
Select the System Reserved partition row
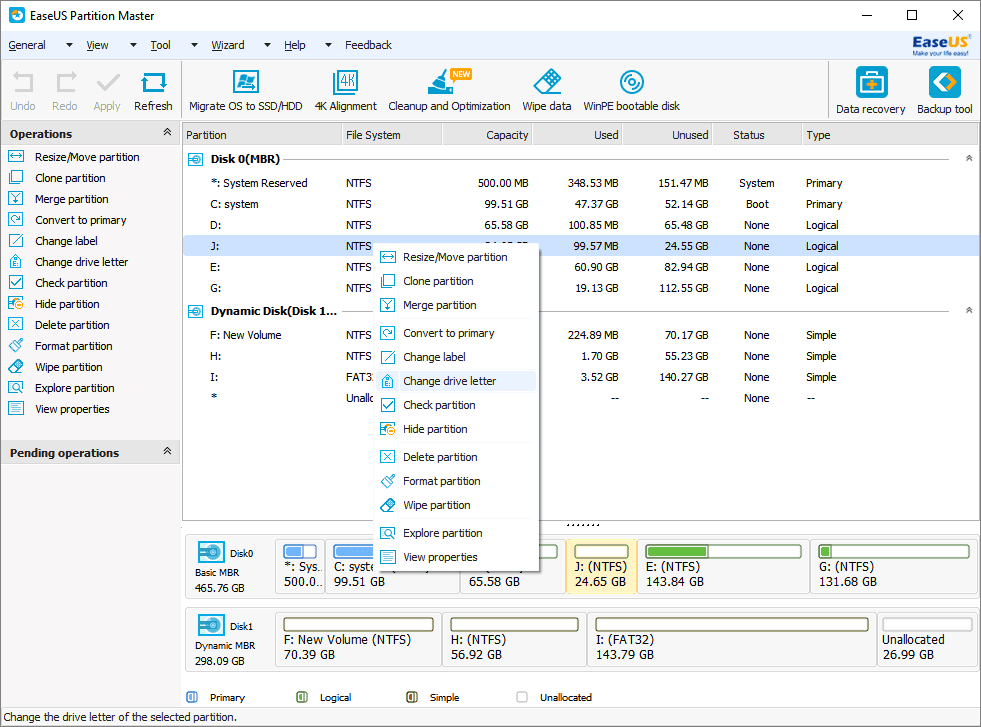coord(581,183)
